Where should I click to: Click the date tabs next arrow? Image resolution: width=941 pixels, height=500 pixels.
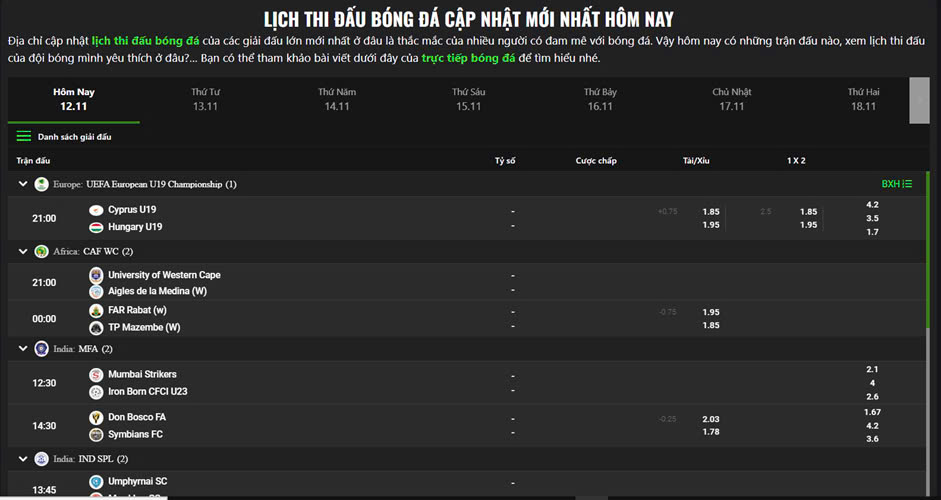click(918, 99)
